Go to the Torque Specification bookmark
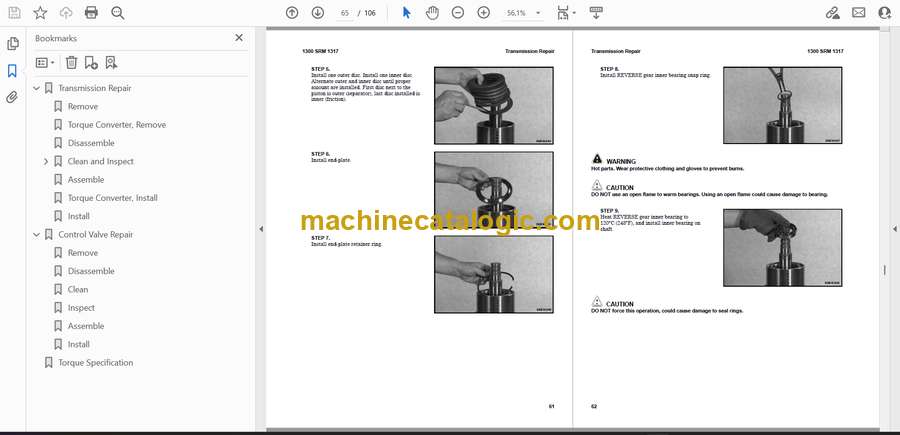The image size is (900, 435). pyautogui.click(x=95, y=363)
